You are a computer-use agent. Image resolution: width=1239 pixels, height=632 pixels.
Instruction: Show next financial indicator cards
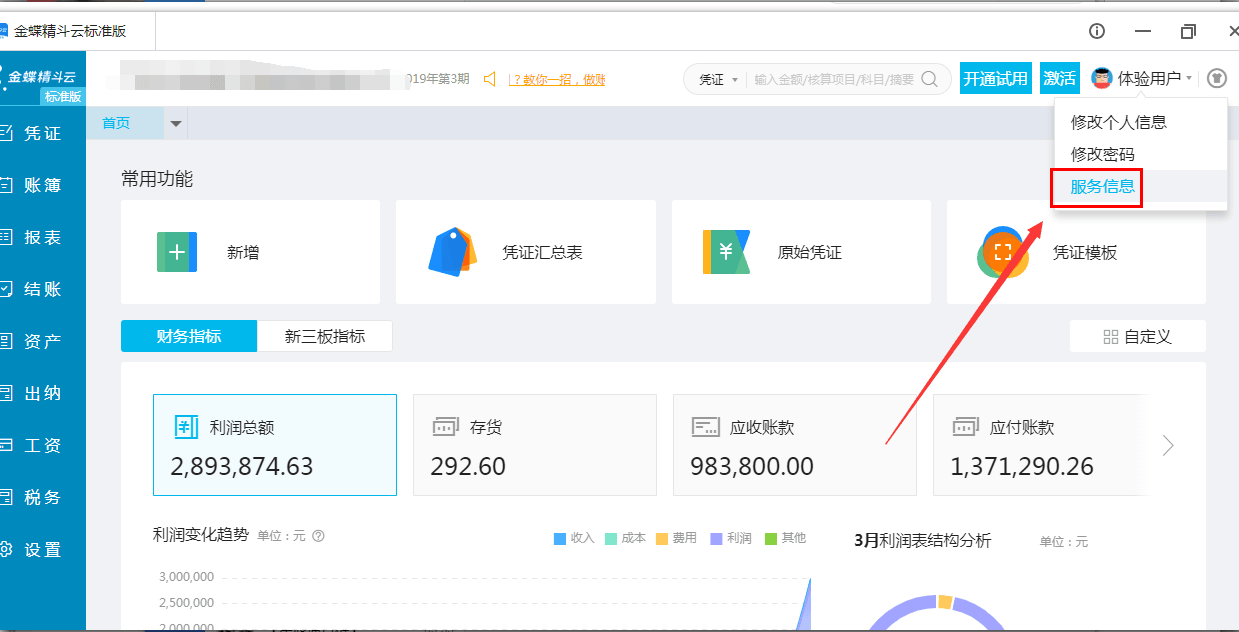(1168, 445)
